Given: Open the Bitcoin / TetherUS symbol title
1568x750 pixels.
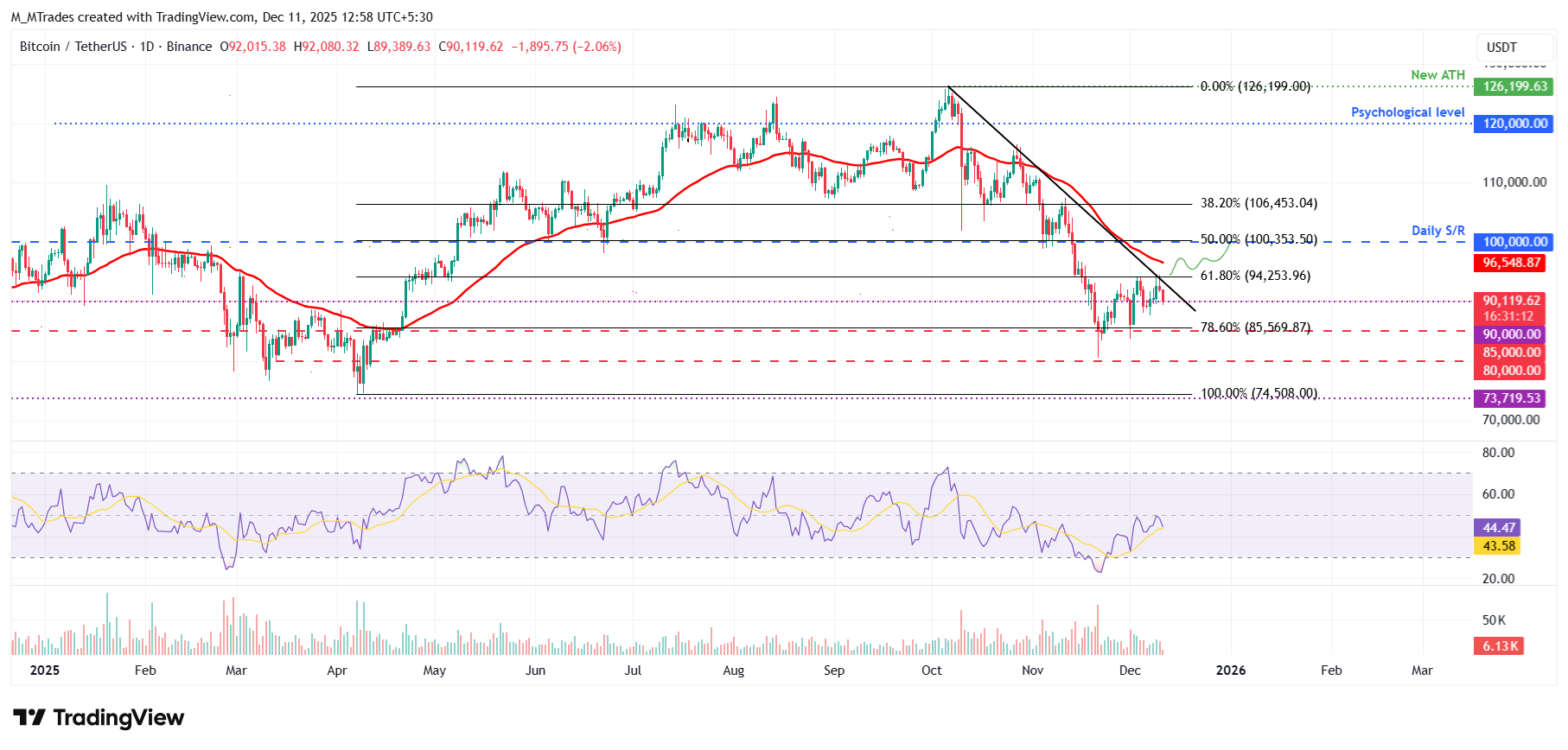Looking at the screenshot, I should (x=73, y=47).
